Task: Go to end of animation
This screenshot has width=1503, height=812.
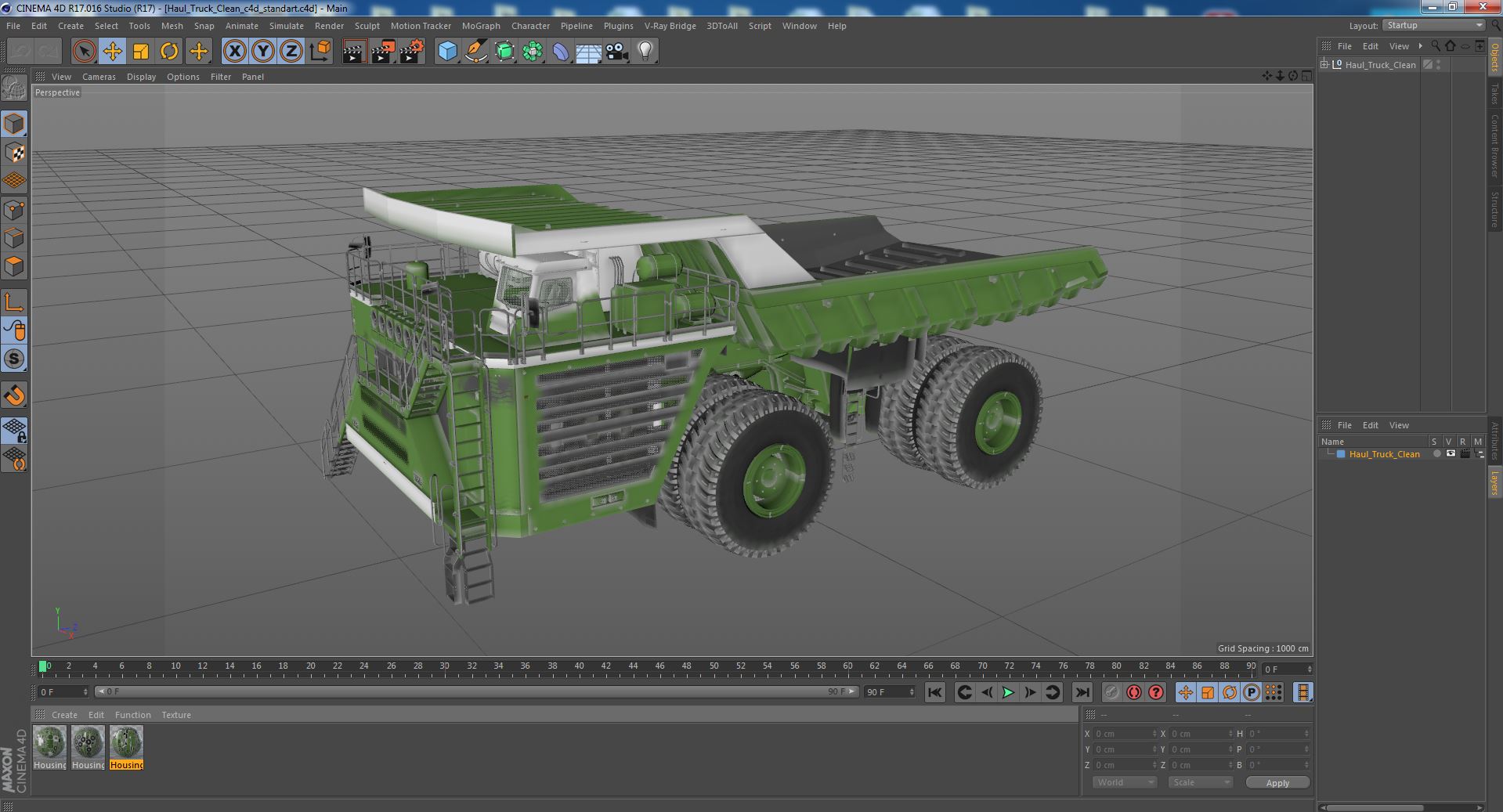Action: [x=1082, y=692]
